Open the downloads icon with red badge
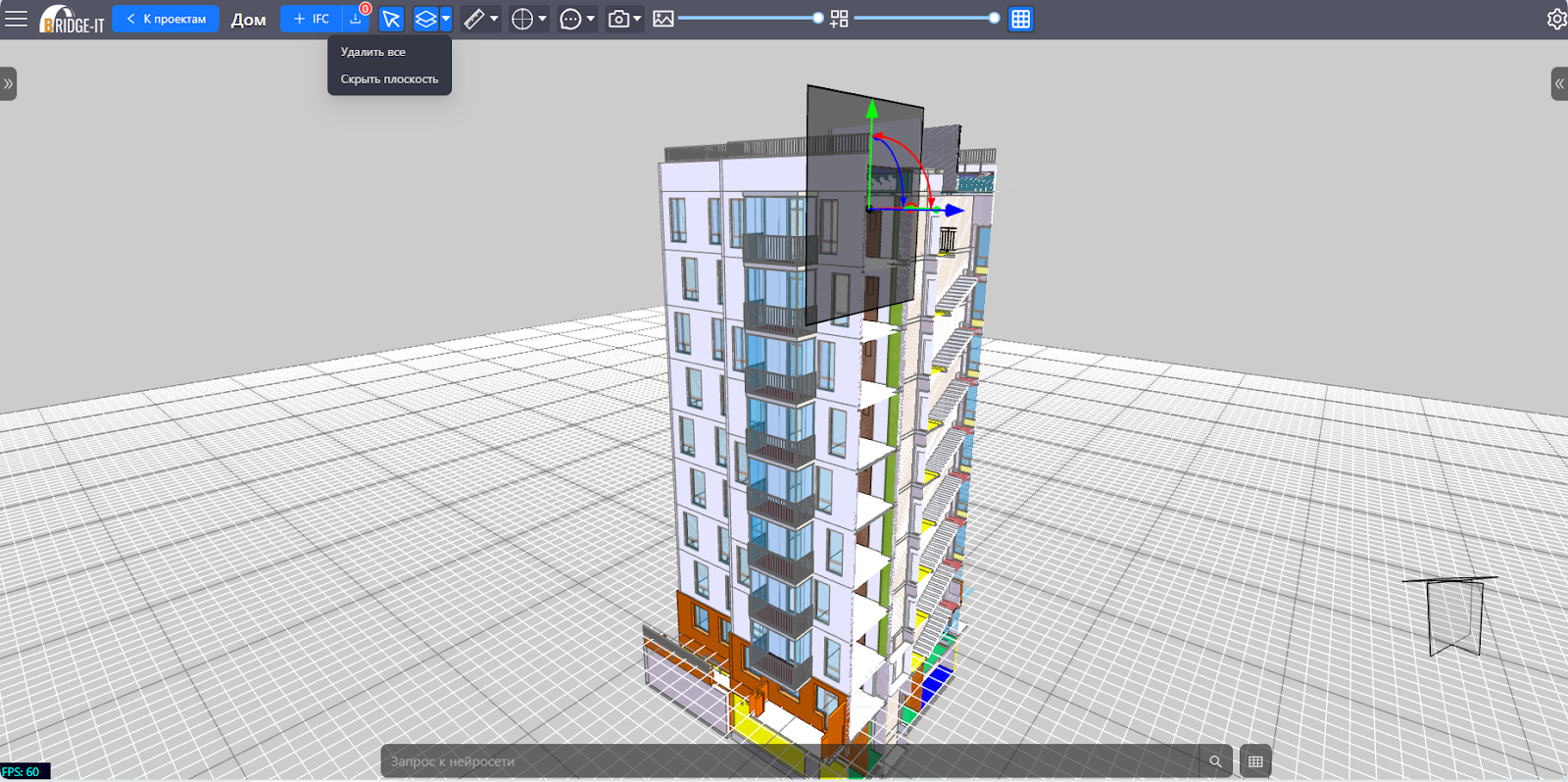Viewport: 1568px width, 782px height. 356,19
